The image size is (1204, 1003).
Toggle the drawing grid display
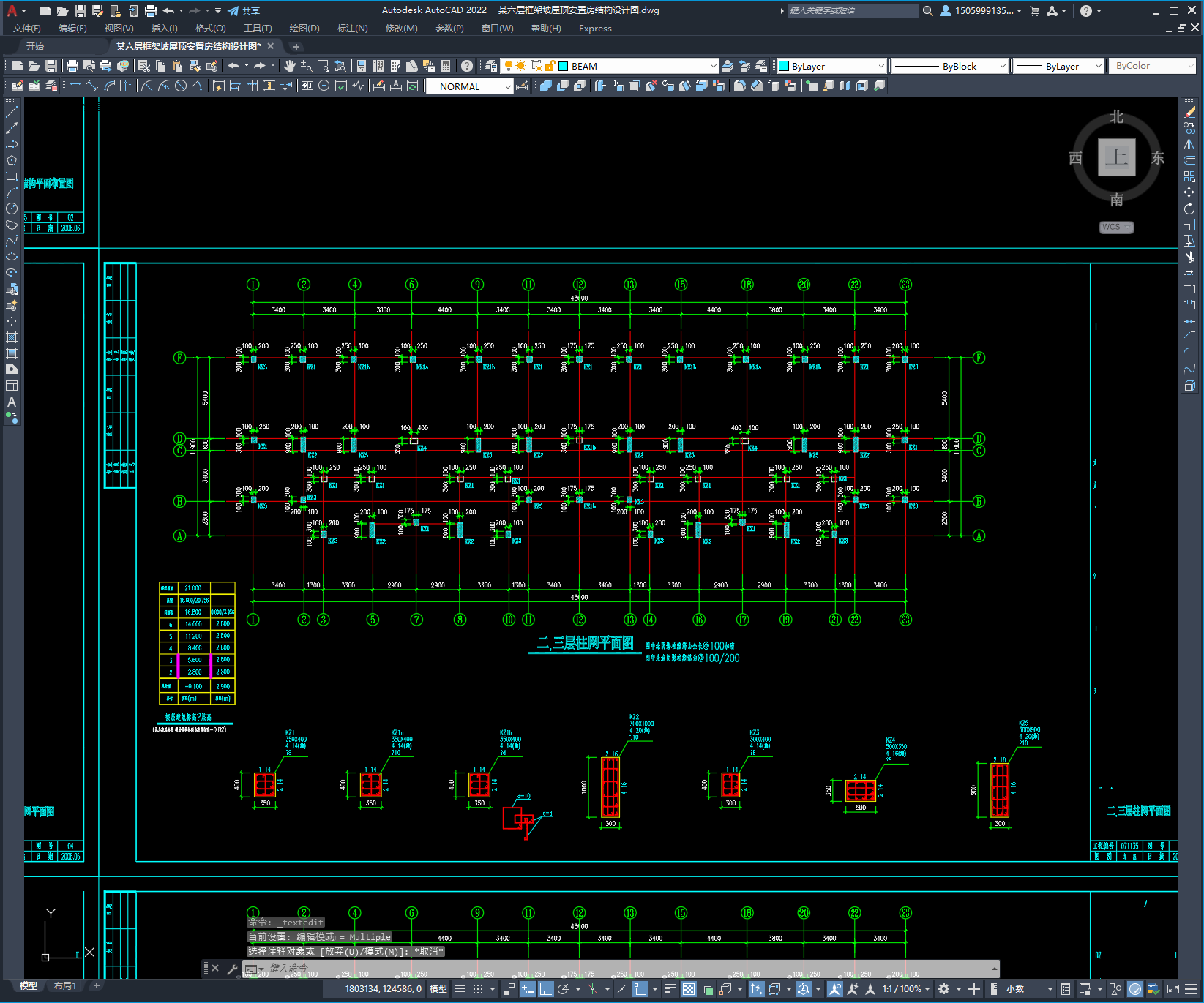coord(460,989)
